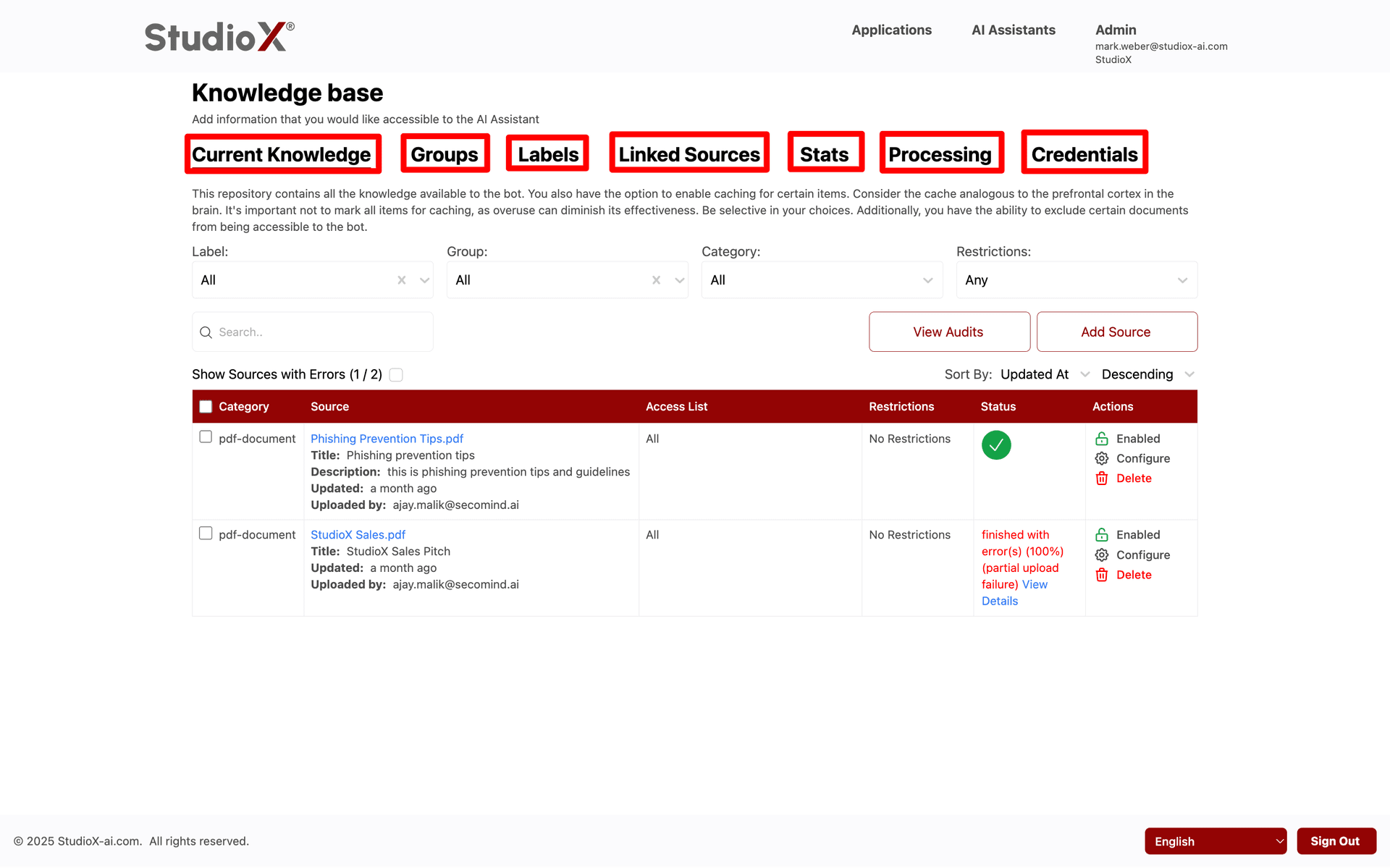Click the trash icon to delete Phishing Prevention Tips
Screen dimensions: 1390x868
coord(1102,478)
